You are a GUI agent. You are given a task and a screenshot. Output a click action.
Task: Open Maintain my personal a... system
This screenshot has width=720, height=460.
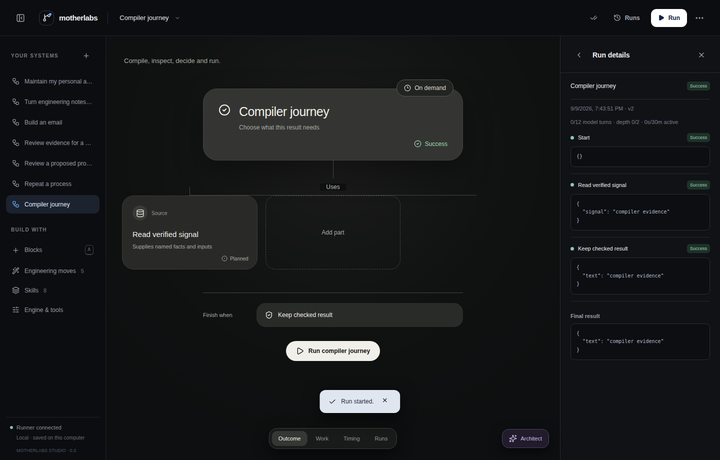[53, 81]
